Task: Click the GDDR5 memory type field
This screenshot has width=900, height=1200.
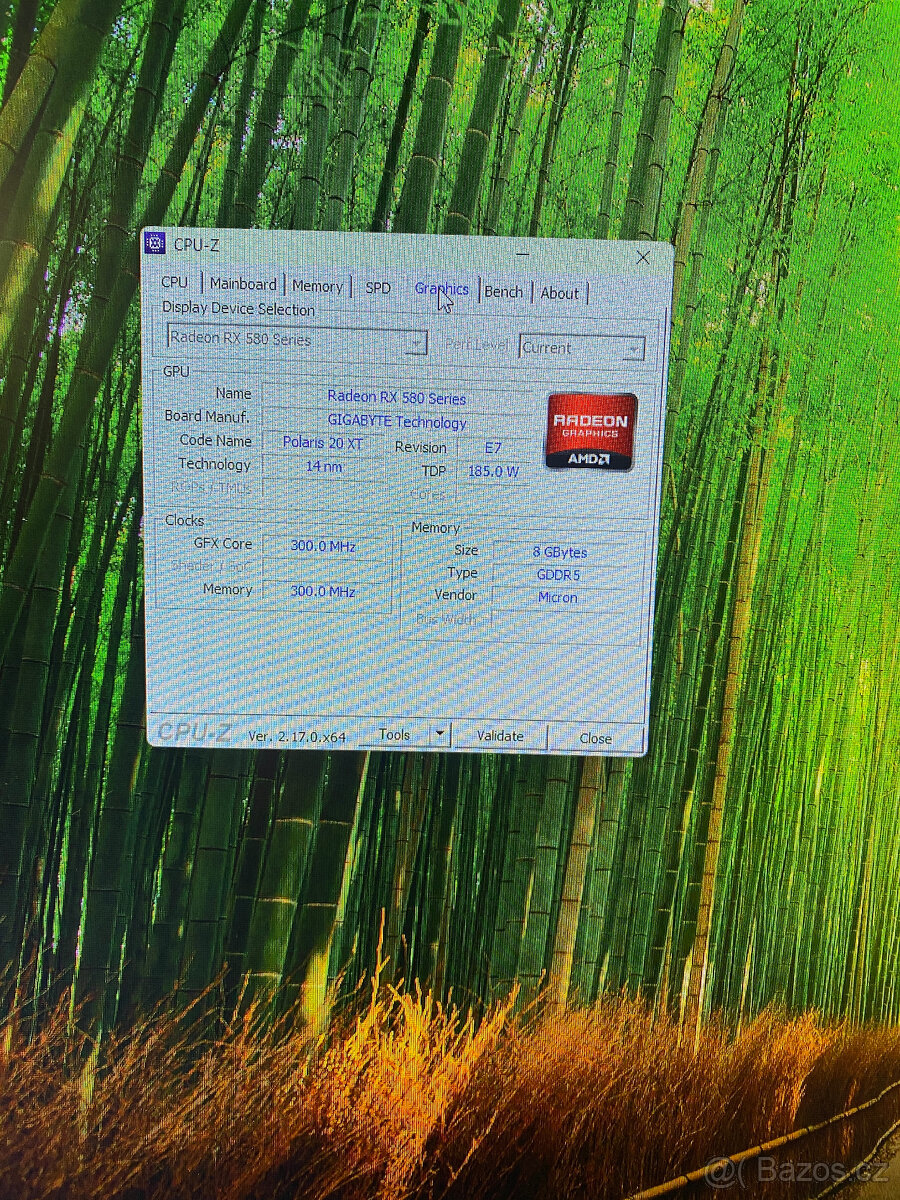Action: pyautogui.click(x=556, y=575)
